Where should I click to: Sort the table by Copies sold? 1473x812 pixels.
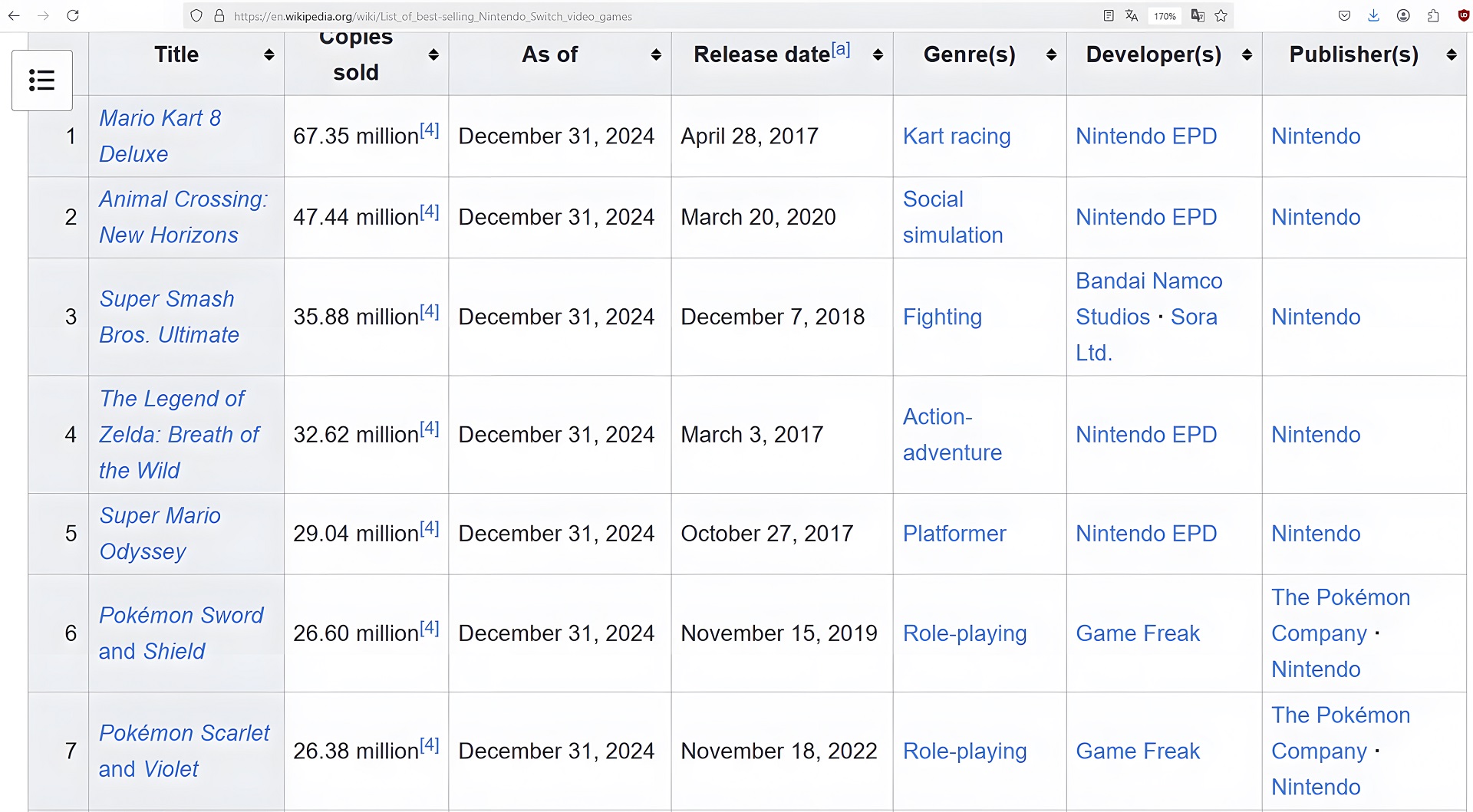pyautogui.click(x=433, y=54)
